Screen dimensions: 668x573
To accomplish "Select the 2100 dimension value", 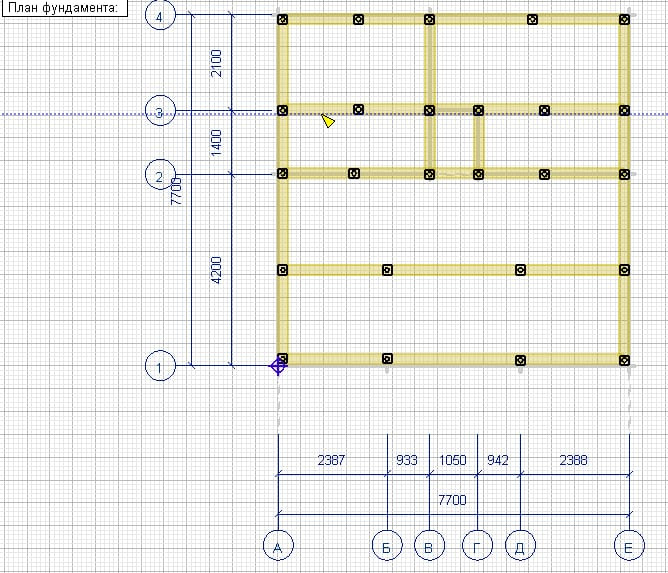I will click(217, 63).
